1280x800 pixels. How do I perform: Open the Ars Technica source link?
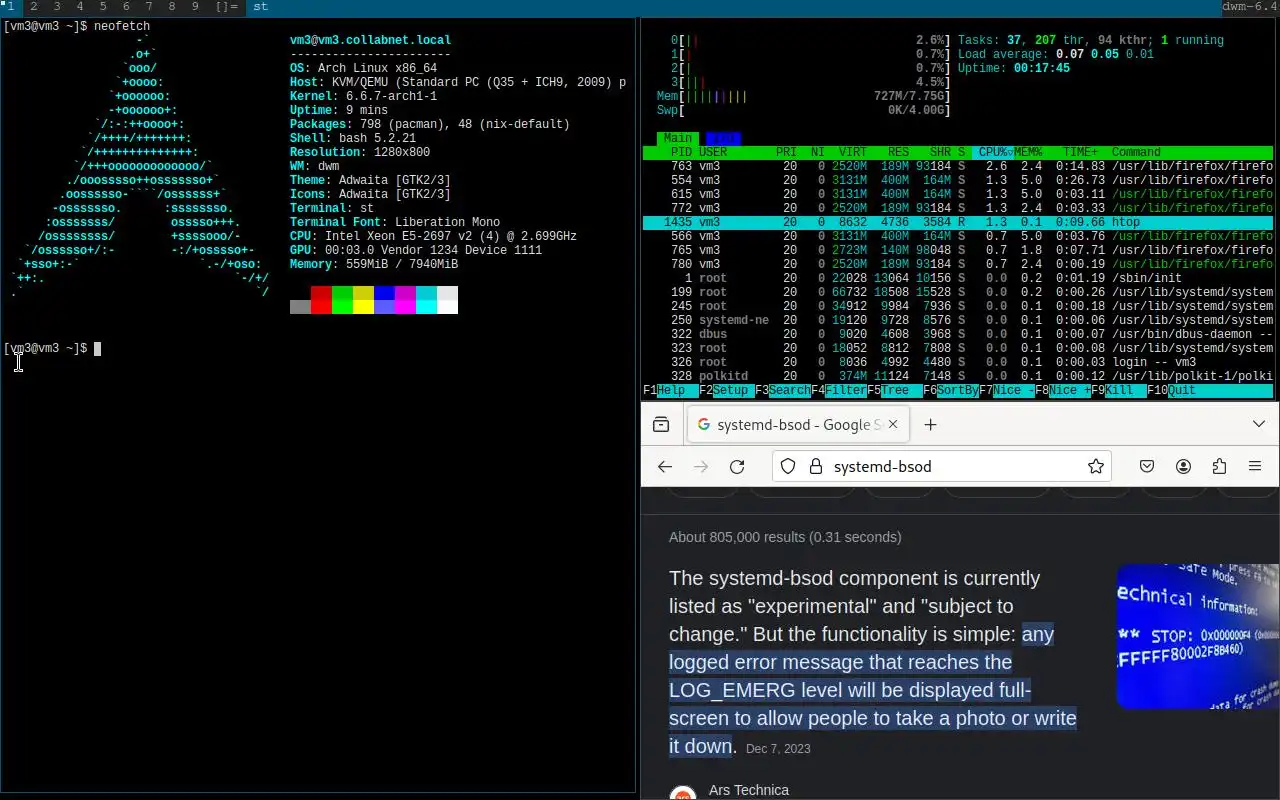(748, 790)
